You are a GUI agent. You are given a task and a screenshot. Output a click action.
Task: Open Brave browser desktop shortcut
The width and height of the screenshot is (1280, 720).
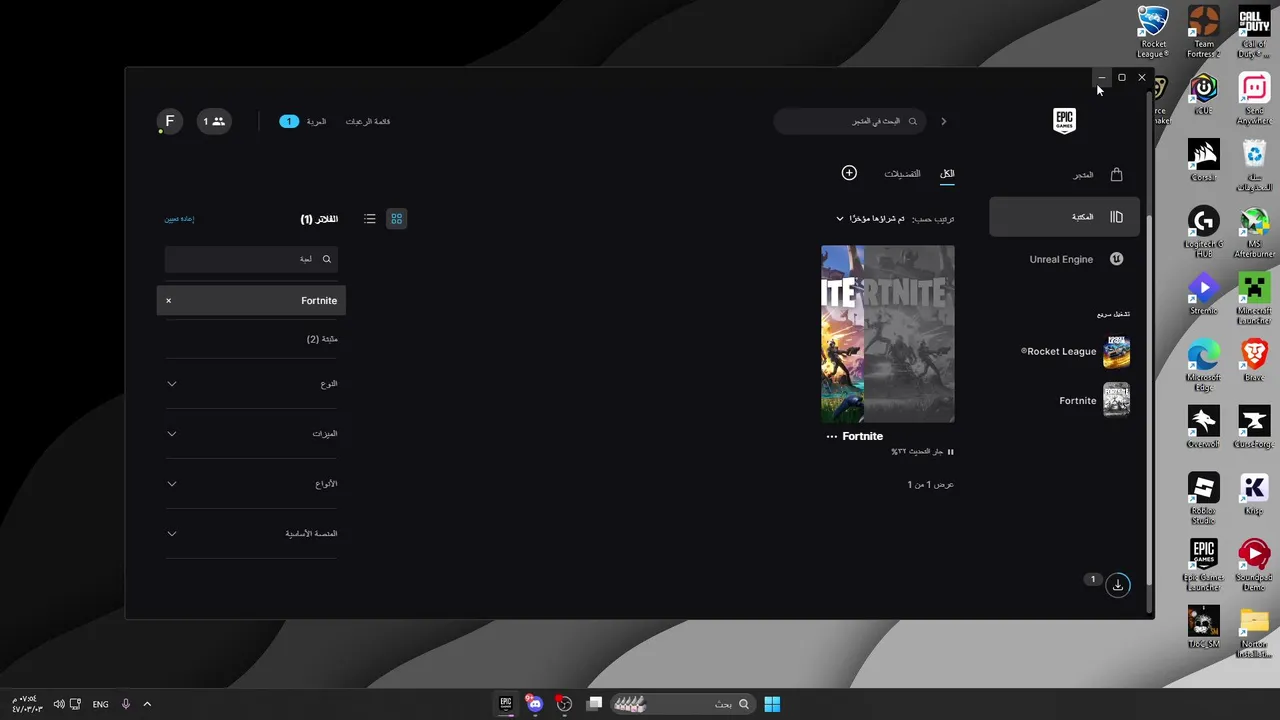[1254, 360]
